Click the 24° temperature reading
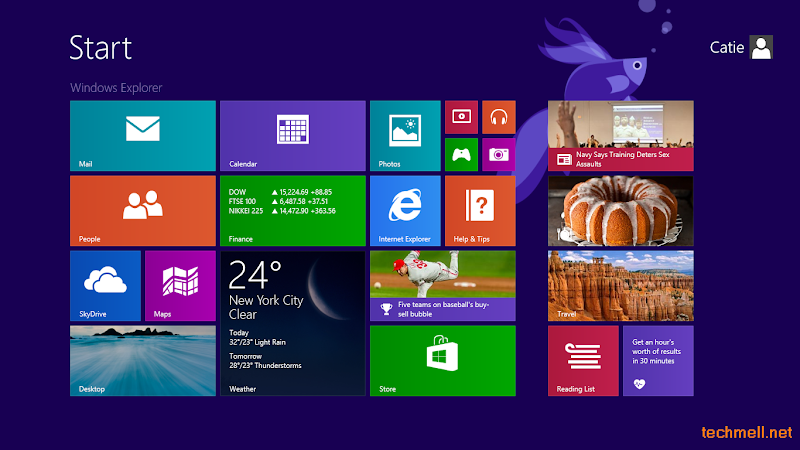 click(255, 274)
